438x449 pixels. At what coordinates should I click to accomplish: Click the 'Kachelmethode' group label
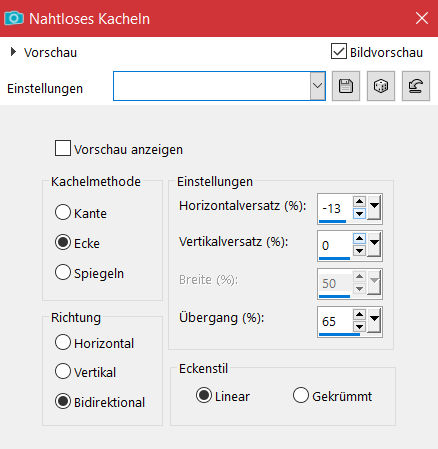tap(96, 182)
